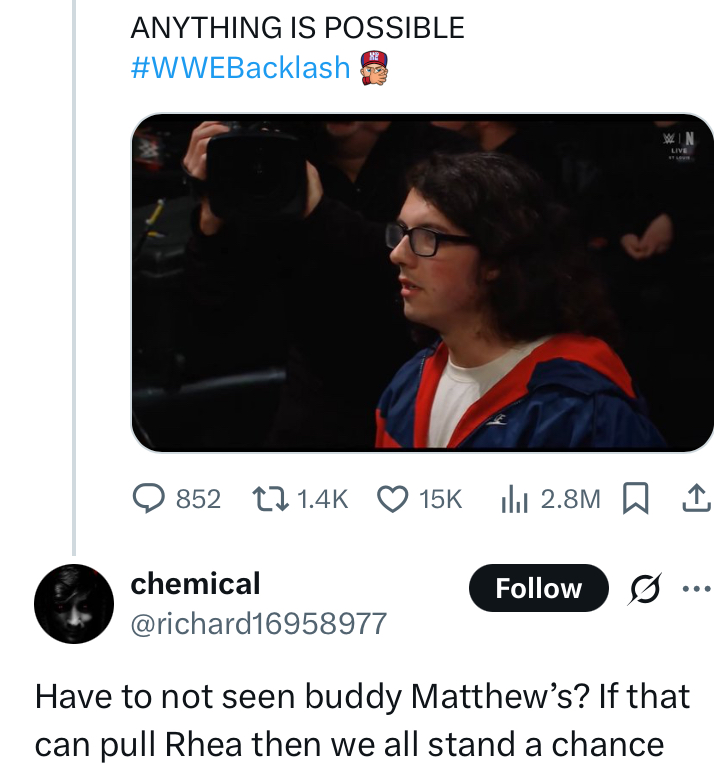Click the 15K like count
Image resolution: width=714 pixels, height=763 pixels.
(x=440, y=498)
